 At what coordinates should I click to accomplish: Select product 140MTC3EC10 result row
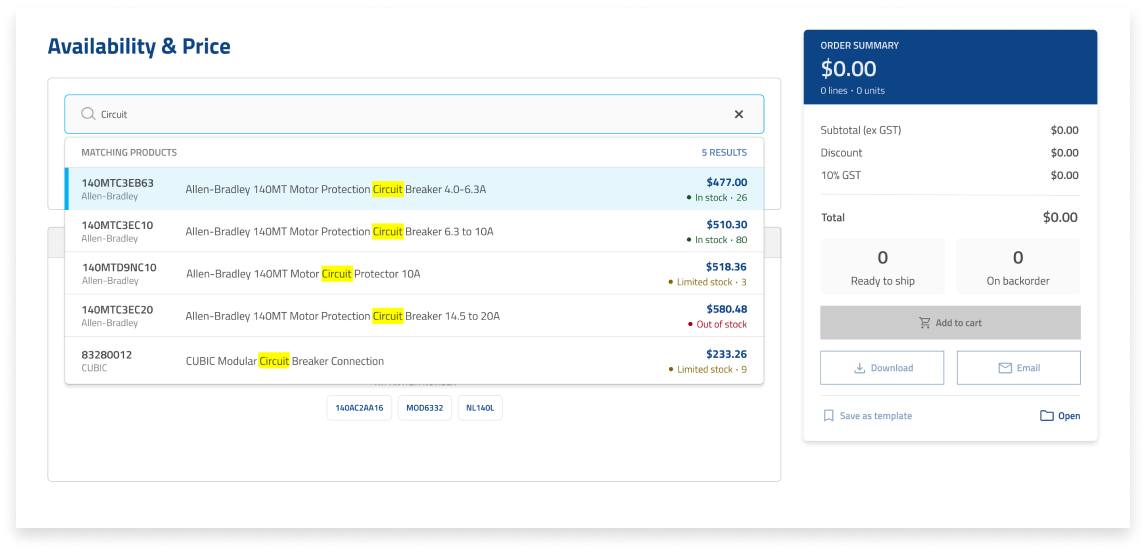coord(414,232)
